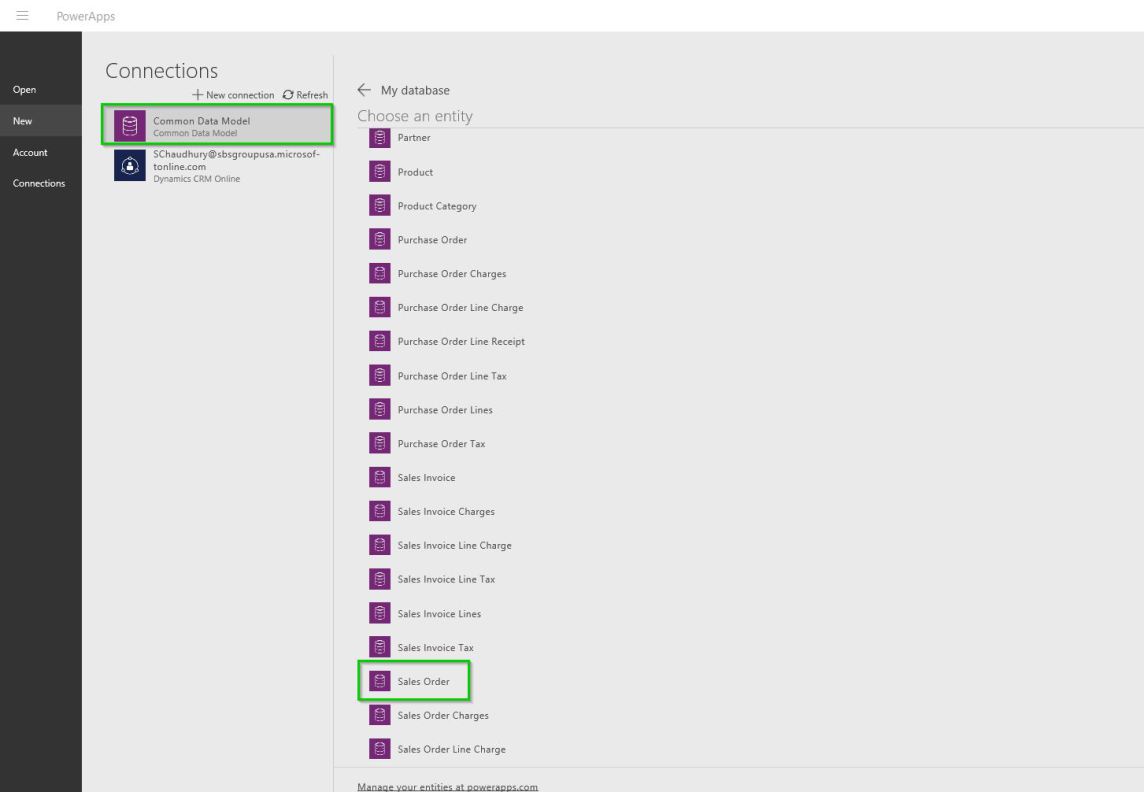The height and width of the screenshot is (792, 1144).
Task: Click the Purchase Order Line Receipt icon
Action: click(x=379, y=341)
